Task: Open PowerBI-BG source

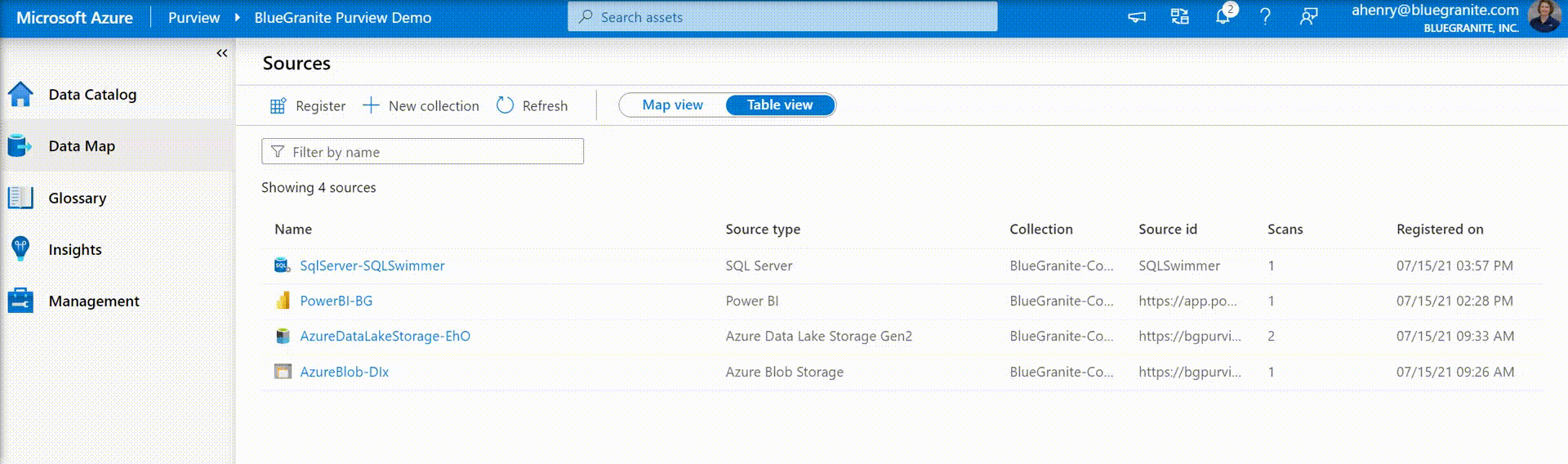Action: (336, 301)
